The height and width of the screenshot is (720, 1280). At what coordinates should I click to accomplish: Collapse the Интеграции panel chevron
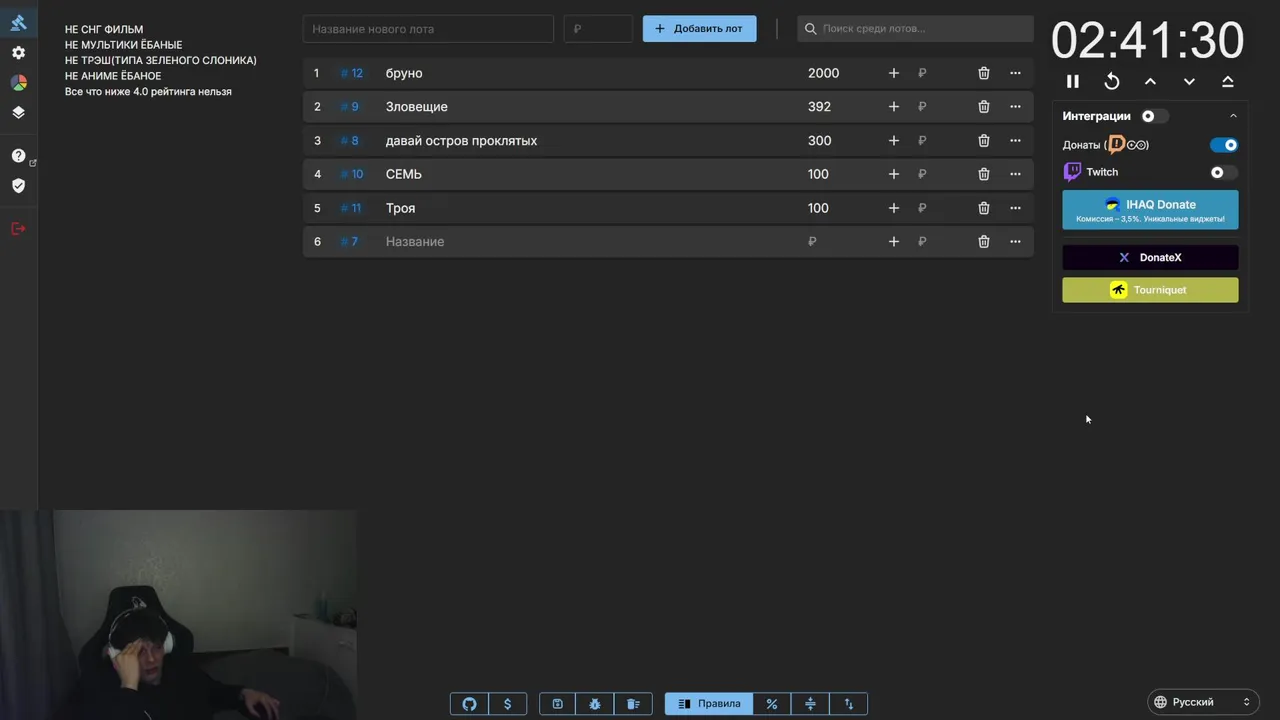coord(1233,116)
